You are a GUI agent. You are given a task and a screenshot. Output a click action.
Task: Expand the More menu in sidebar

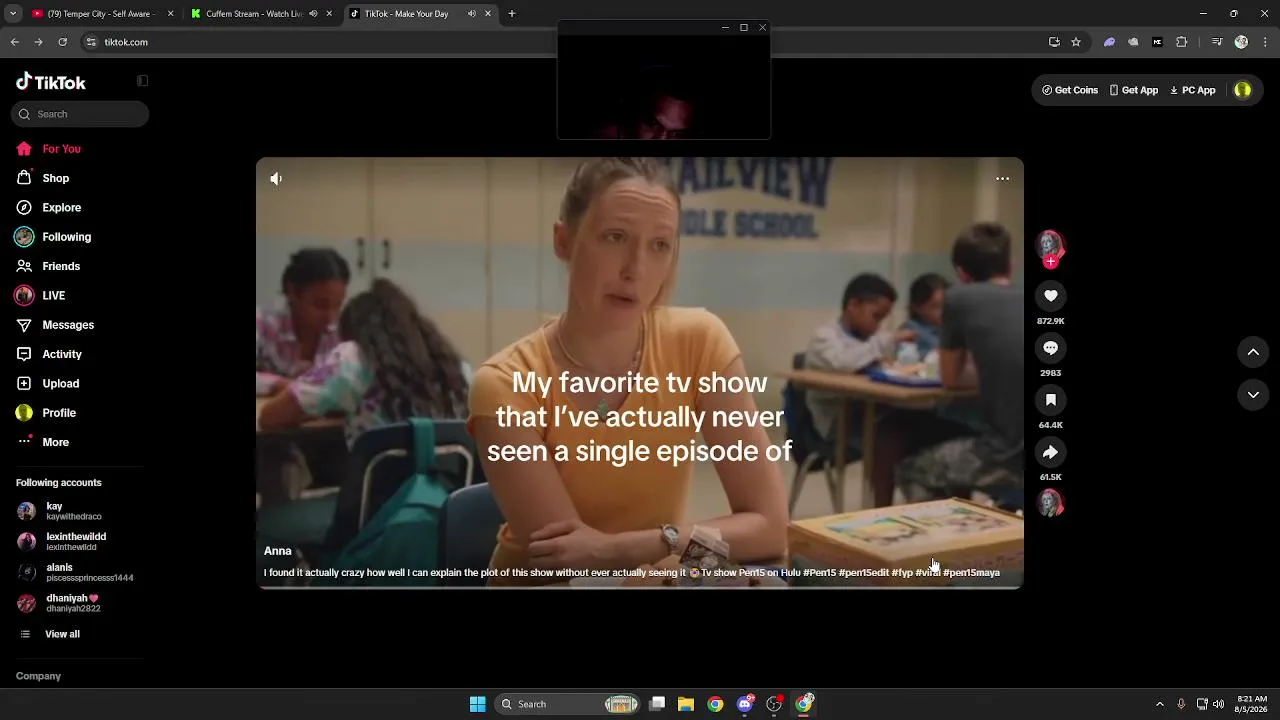(x=42, y=442)
